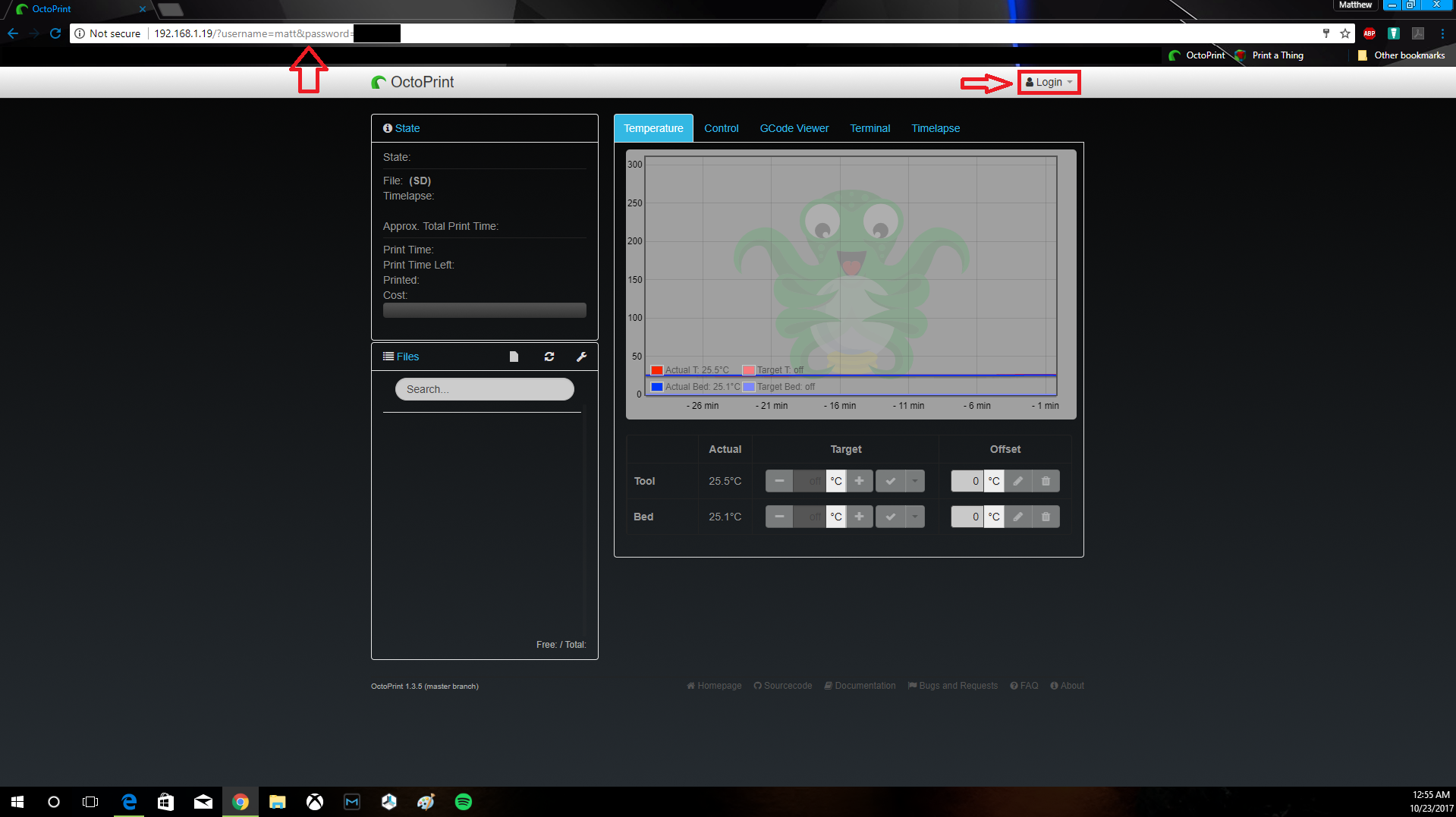Image resolution: width=1456 pixels, height=817 pixels.
Task: Open Spotify from the taskbar
Action: 464,802
